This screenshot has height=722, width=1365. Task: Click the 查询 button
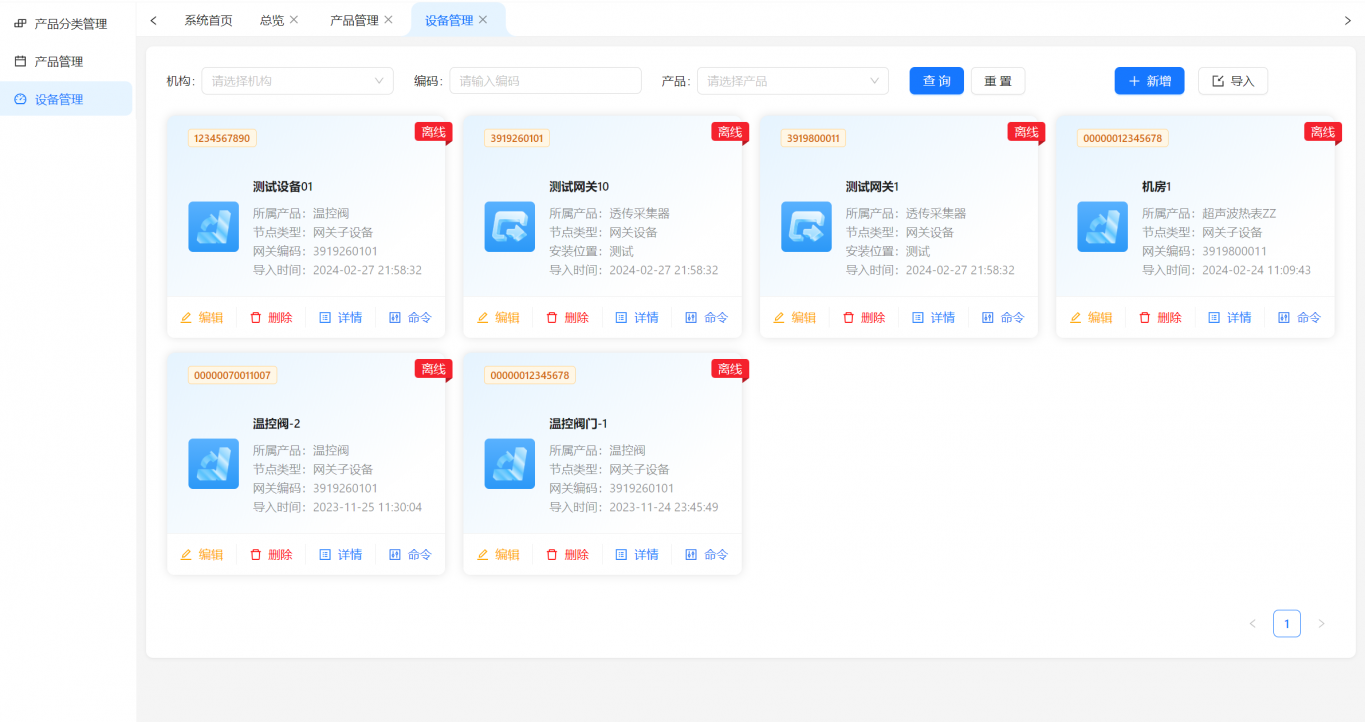pos(936,81)
